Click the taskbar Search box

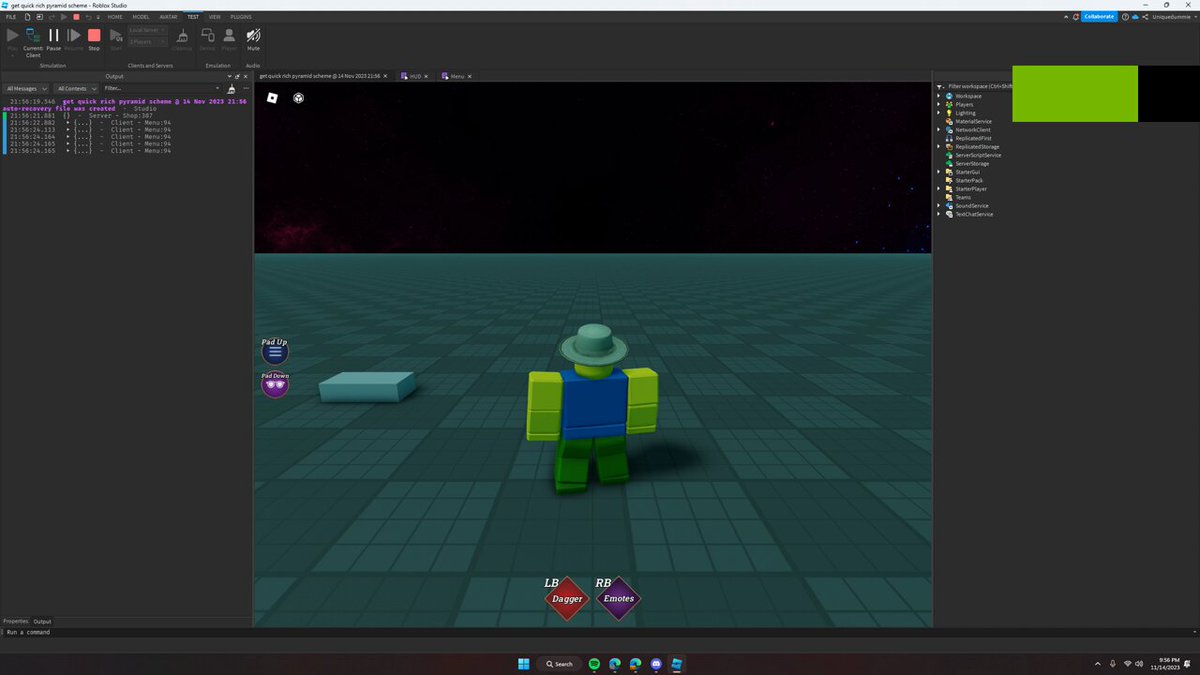pos(559,664)
